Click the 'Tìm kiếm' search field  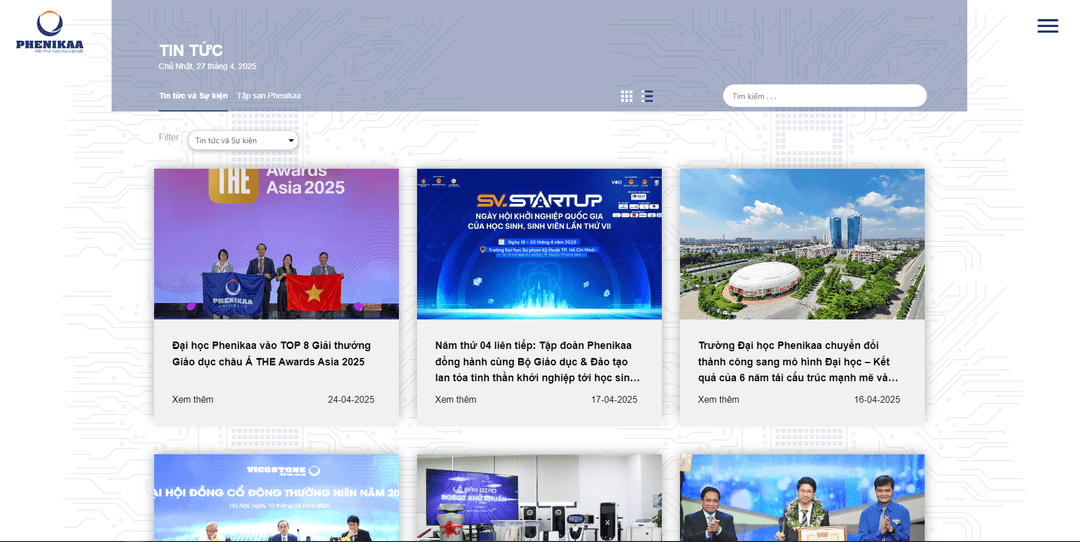[824, 96]
